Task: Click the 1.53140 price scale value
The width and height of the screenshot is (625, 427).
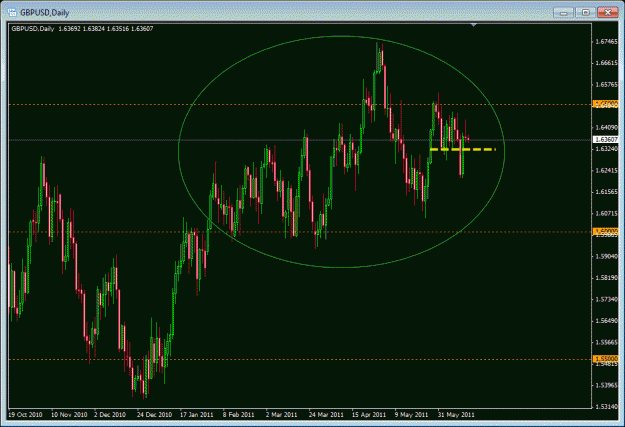Action: tap(606, 407)
